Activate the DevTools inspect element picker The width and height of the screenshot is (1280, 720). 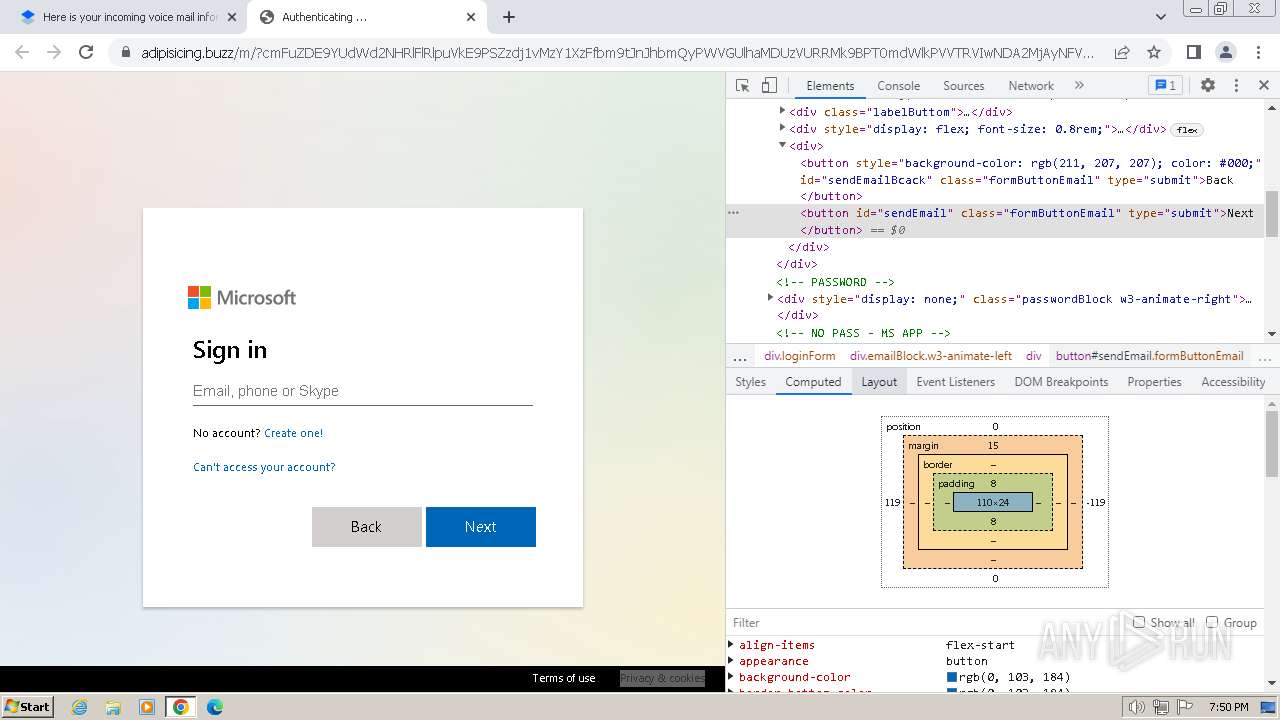coord(742,86)
